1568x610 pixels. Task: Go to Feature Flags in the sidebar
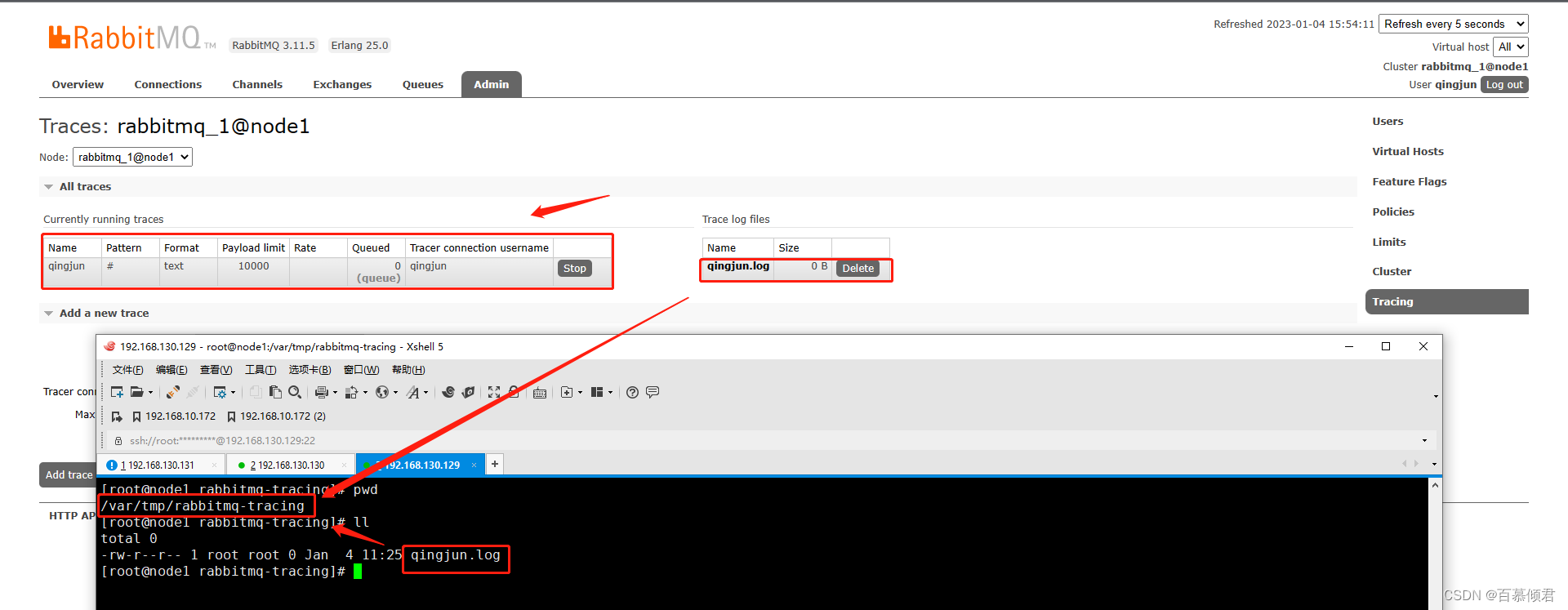pos(1410,181)
